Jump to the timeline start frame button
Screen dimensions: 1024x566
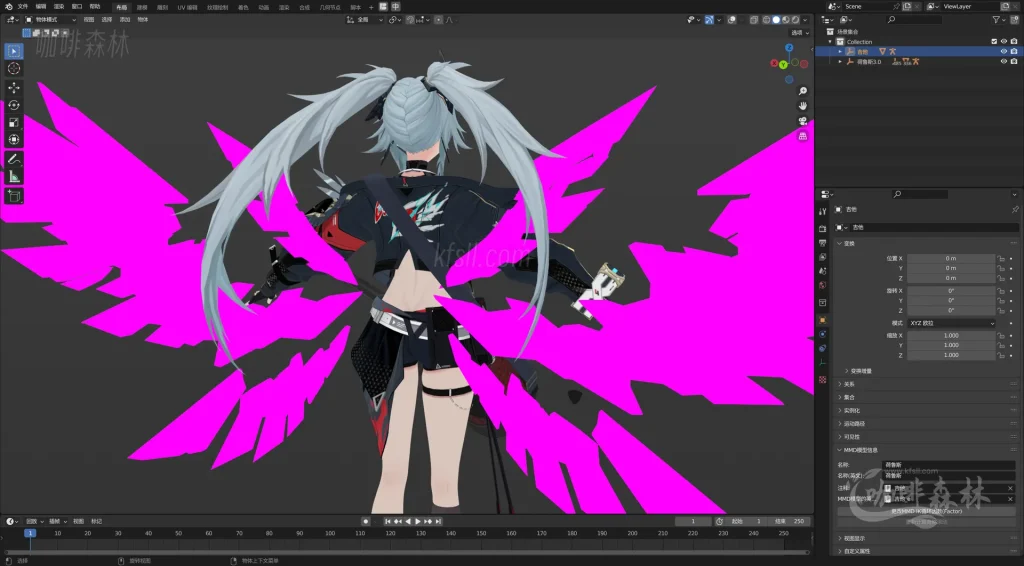pos(388,522)
